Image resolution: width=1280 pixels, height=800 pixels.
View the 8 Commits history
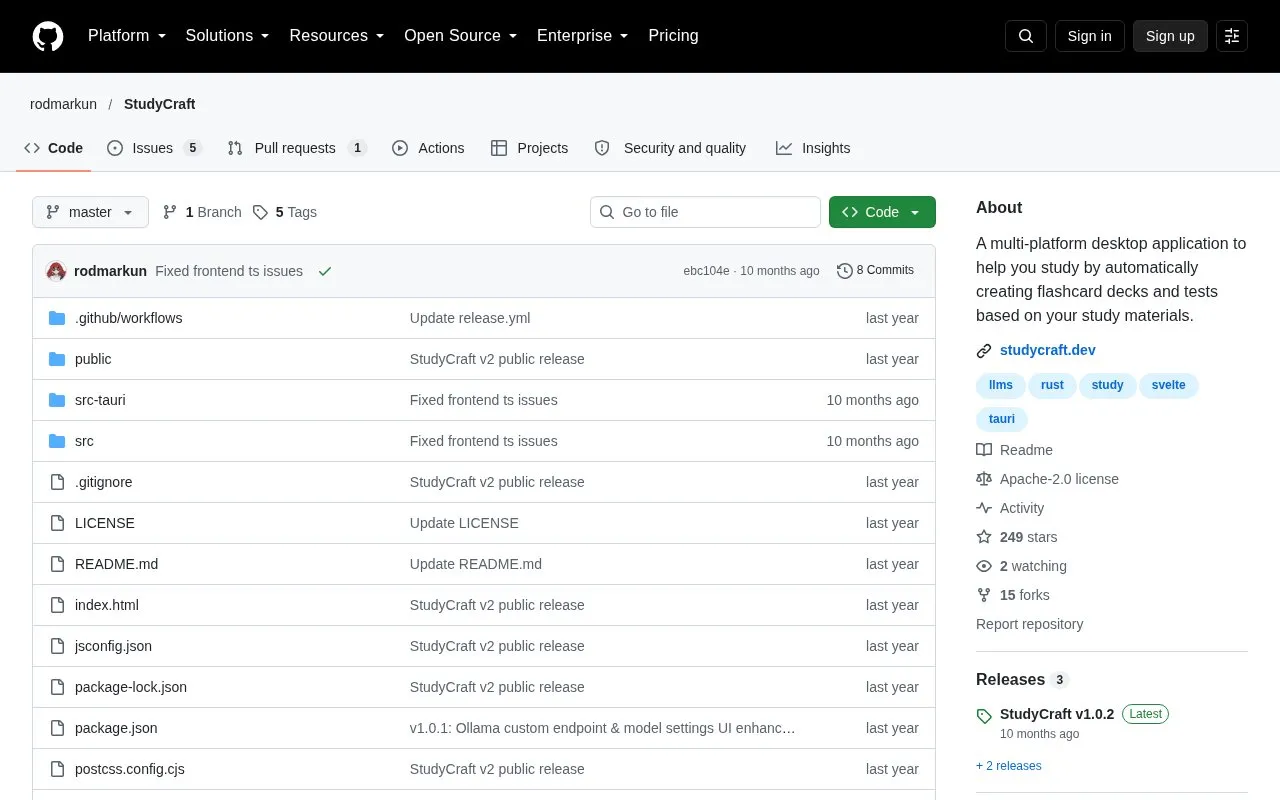point(875,270)
